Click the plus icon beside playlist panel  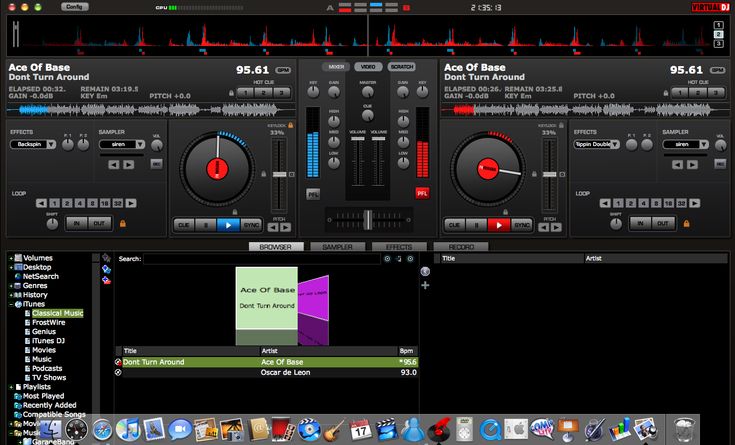pos(425,285)
